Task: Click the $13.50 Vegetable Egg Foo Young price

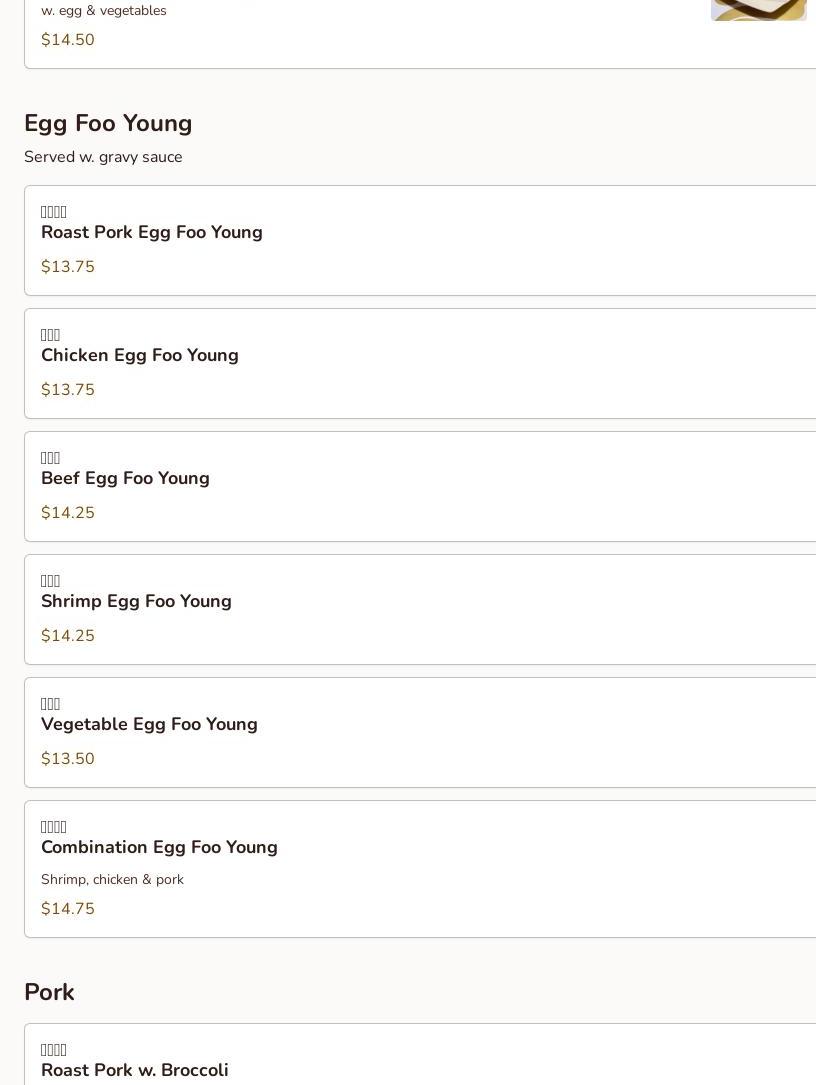Action: coord(68,759)
